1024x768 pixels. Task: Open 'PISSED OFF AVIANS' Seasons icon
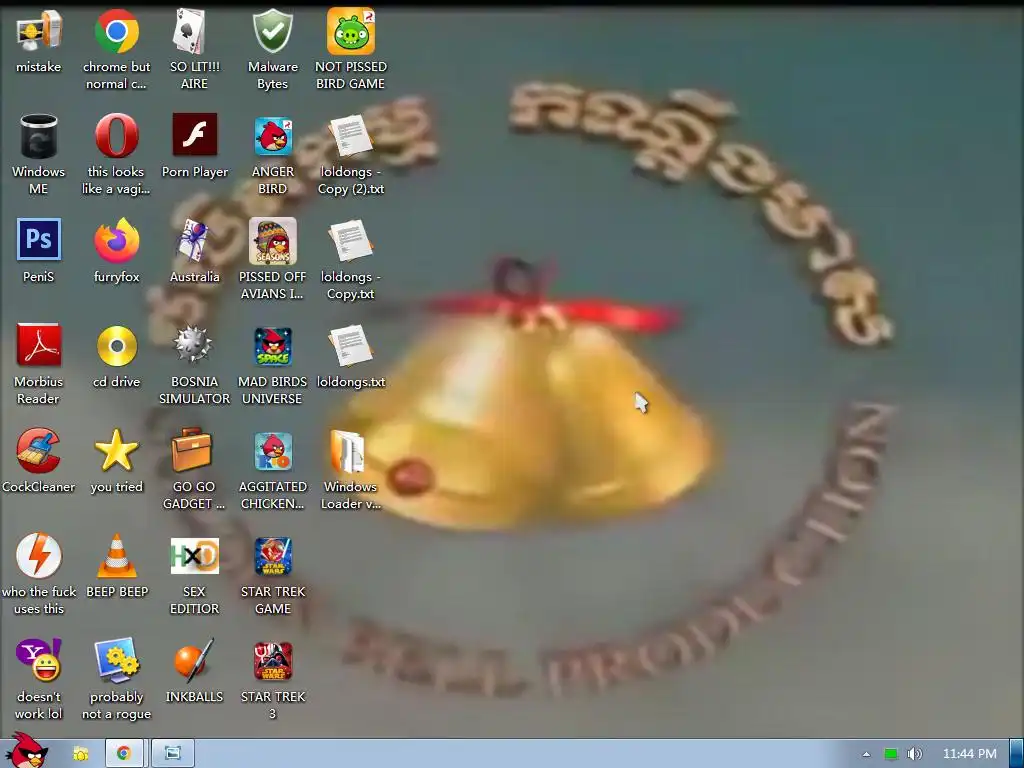(x=272, y=241)
